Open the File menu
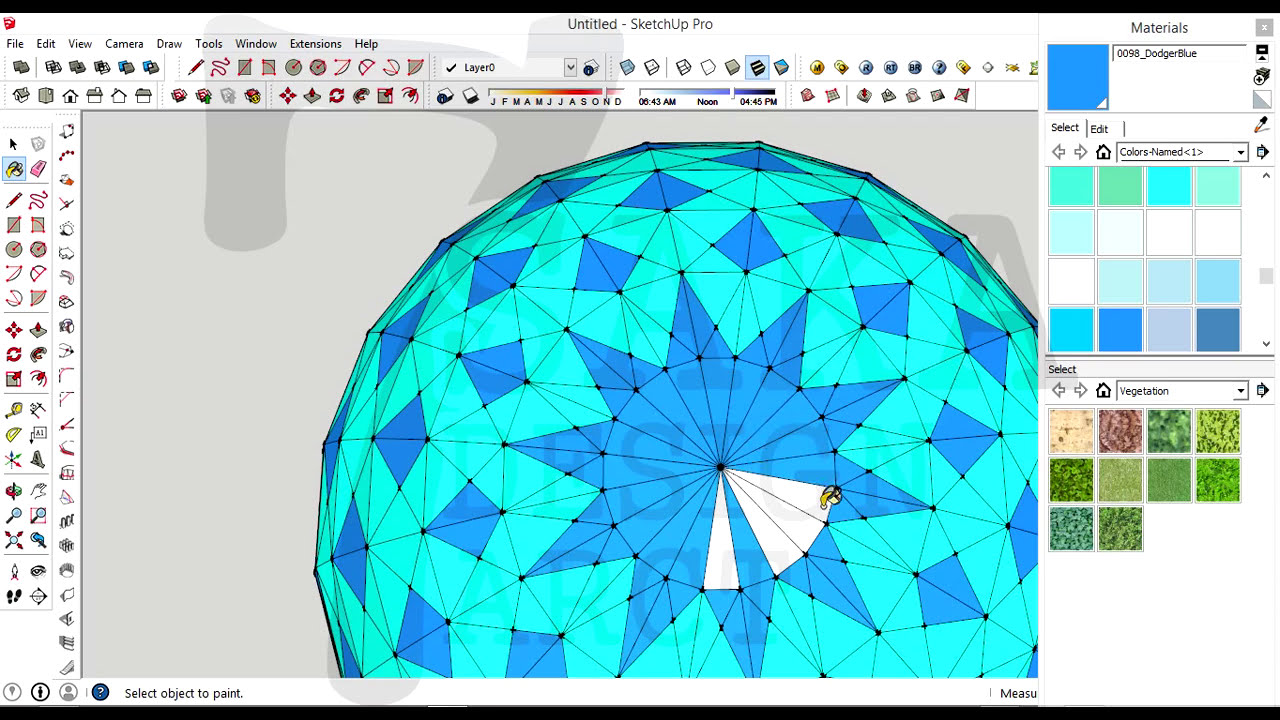The height and width of the screenshot is (720, 1280). pos(15,43)
